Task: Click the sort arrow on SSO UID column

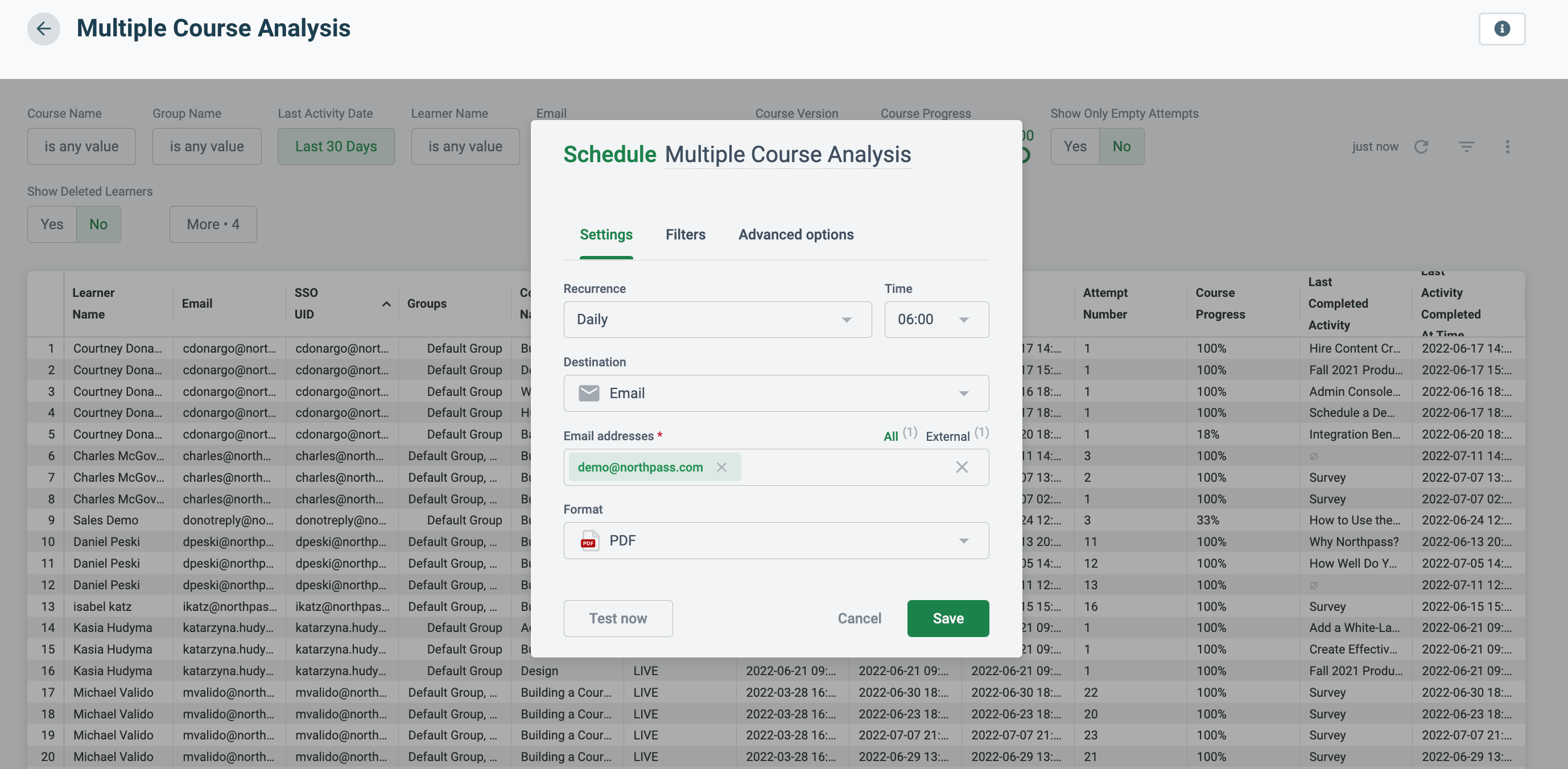Action: [386, 304]
